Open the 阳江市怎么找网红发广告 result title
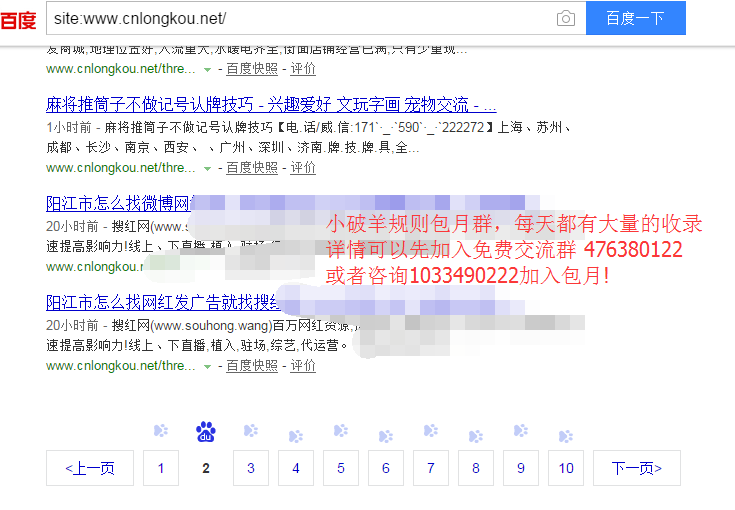This screenshot has height=510, width=735. 163,302
